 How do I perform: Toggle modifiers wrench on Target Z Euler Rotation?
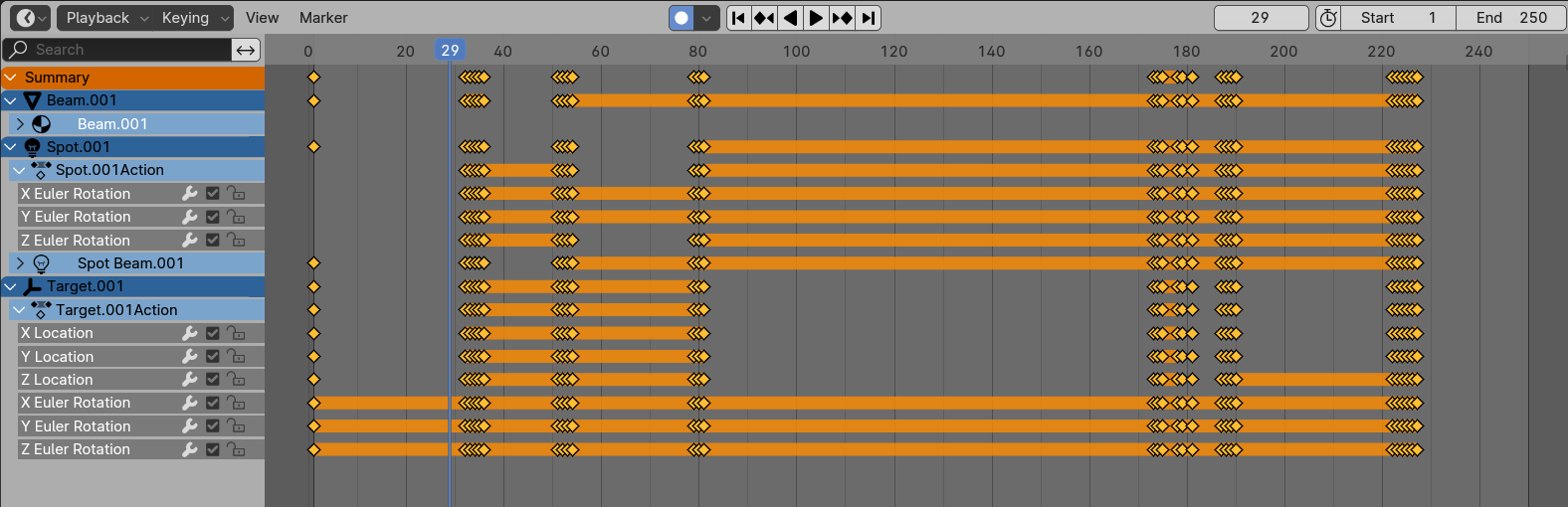(x=190, y=449)
